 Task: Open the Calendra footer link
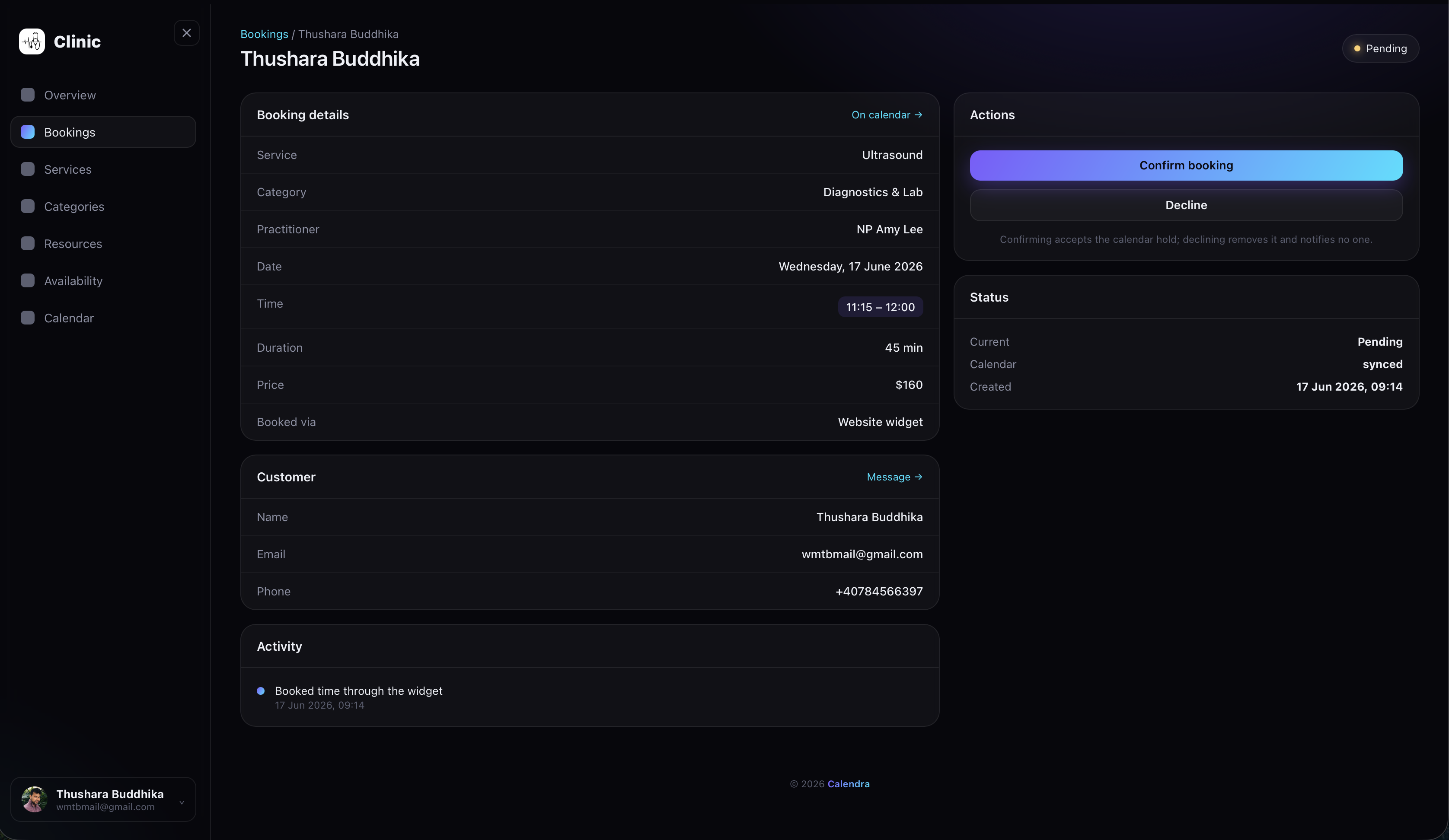coord(848,784)
